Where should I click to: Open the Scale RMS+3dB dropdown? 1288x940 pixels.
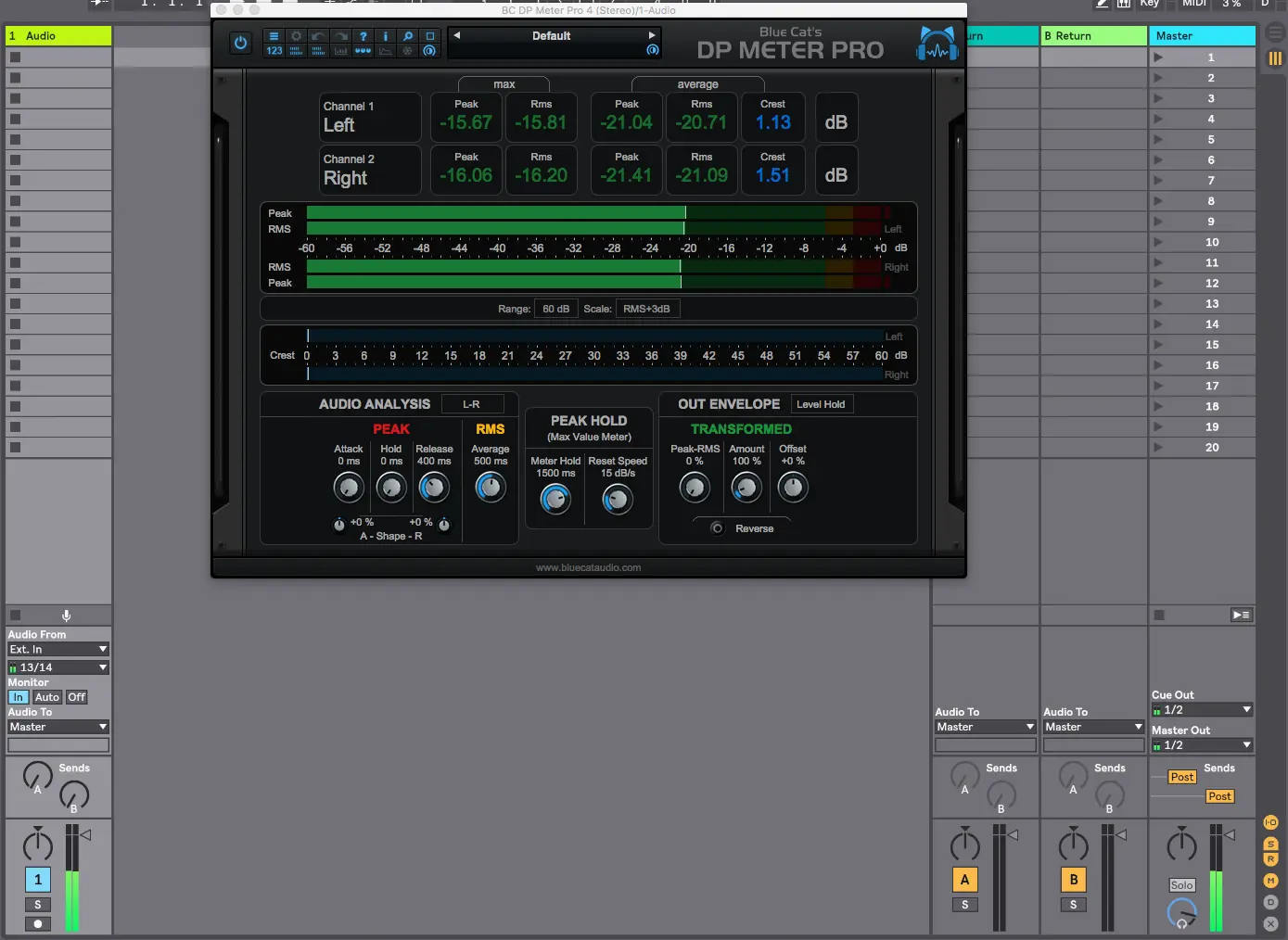646,309
